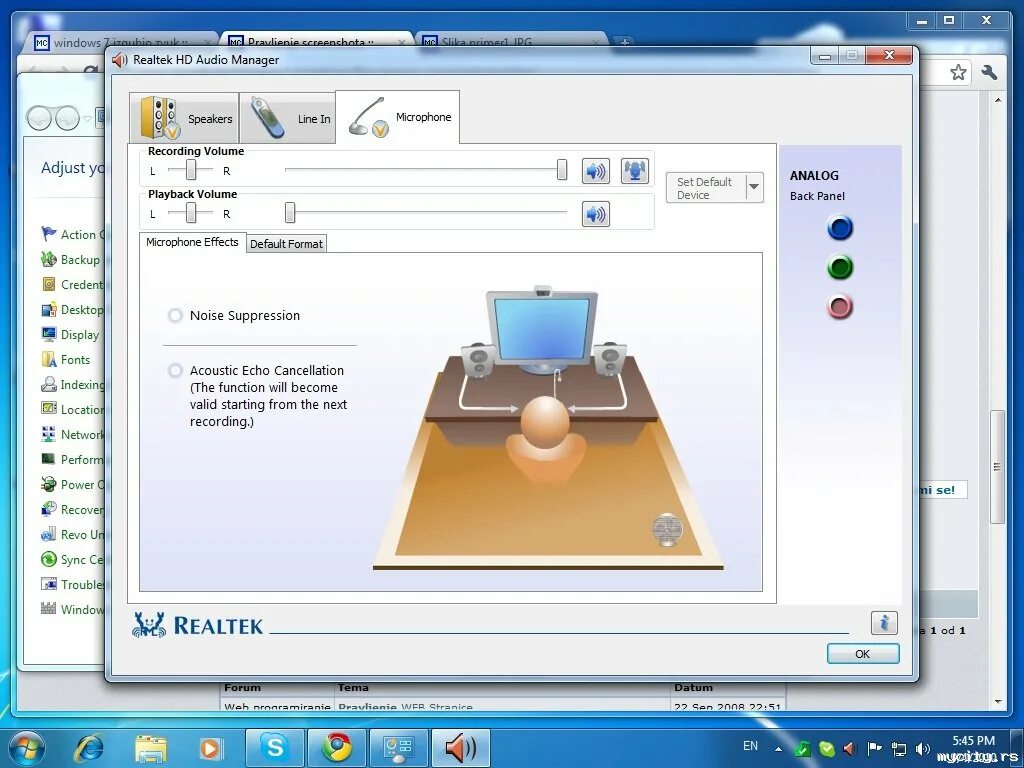Expand the Set Default Device dropdown arrow
The height and width of the screenshot is (768, 1024).
754,187
